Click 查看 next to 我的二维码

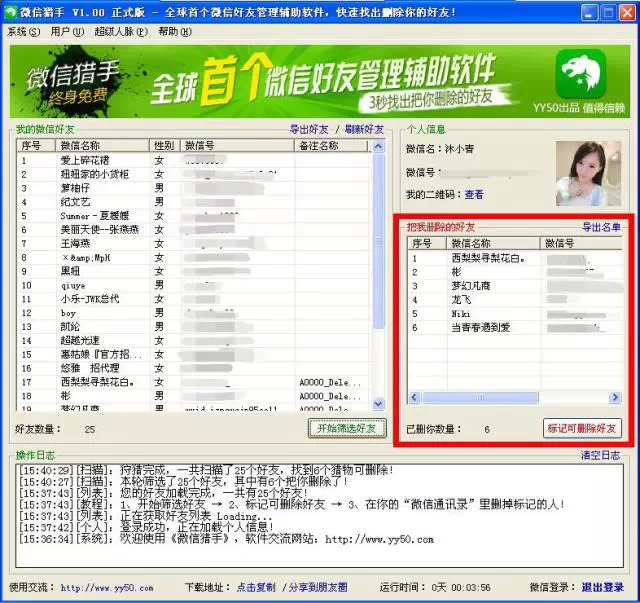473,194
